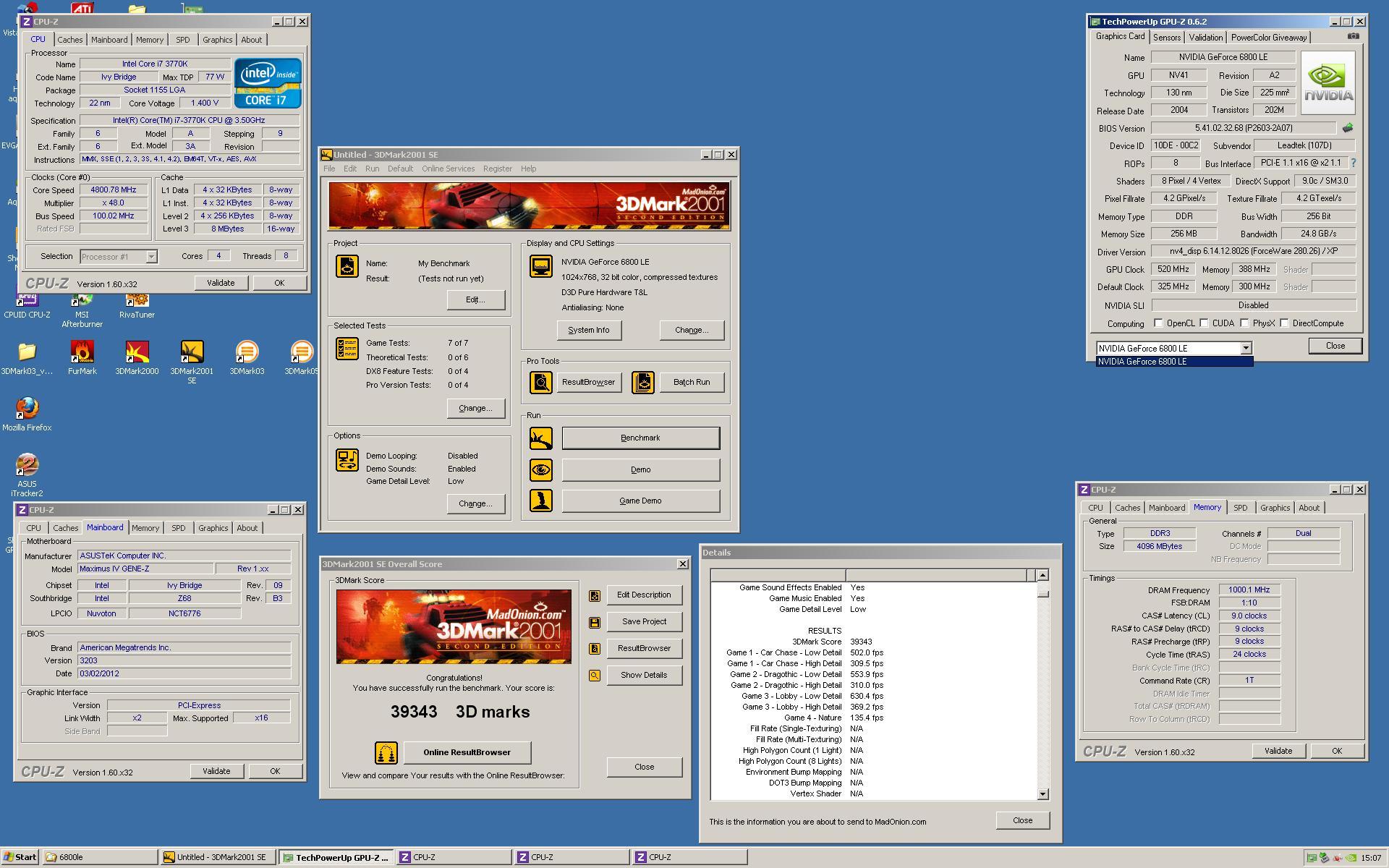The width and height of the screenshot is (1389, 868).
Task: Open the RivaTuner desktop icon
Action: pyautogui.click(x=137, y=304)
